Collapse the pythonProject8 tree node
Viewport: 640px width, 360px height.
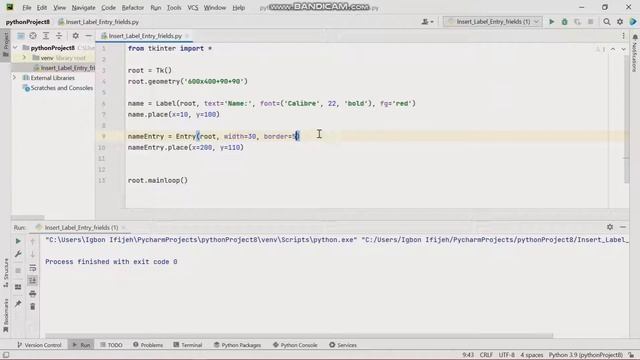(16, 48)
